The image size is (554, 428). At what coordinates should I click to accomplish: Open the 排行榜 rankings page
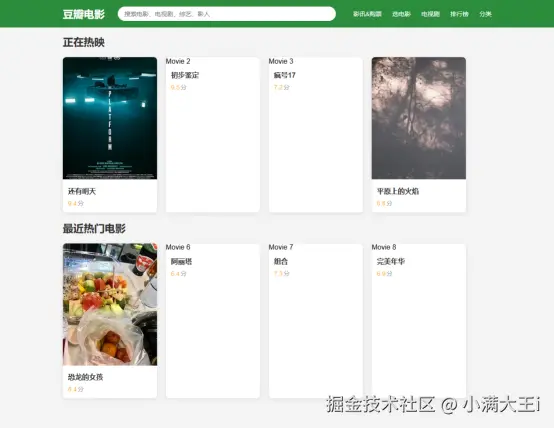459,14
